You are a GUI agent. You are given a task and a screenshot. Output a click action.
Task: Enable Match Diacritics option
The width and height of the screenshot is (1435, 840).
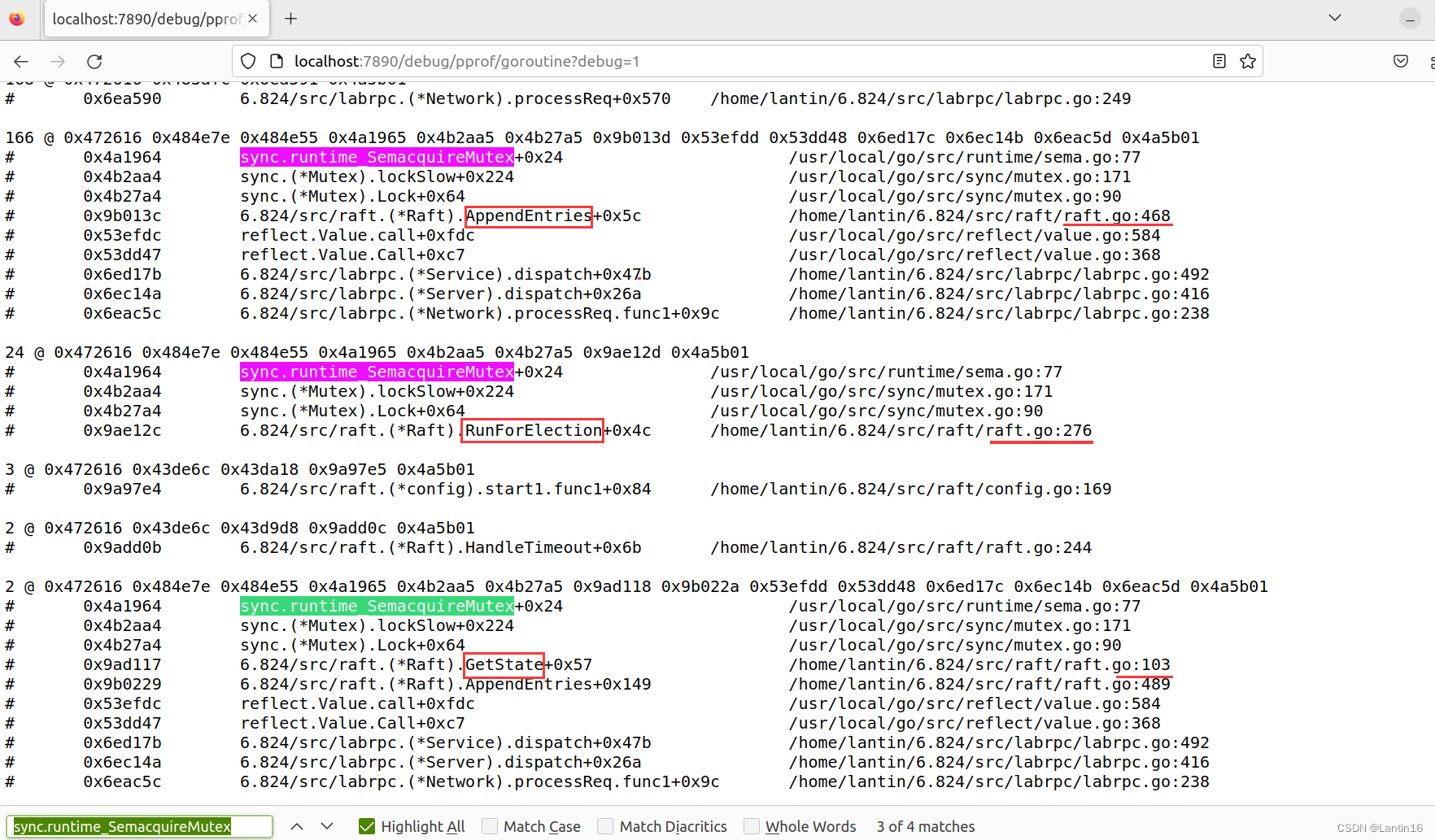pos(605,826)
